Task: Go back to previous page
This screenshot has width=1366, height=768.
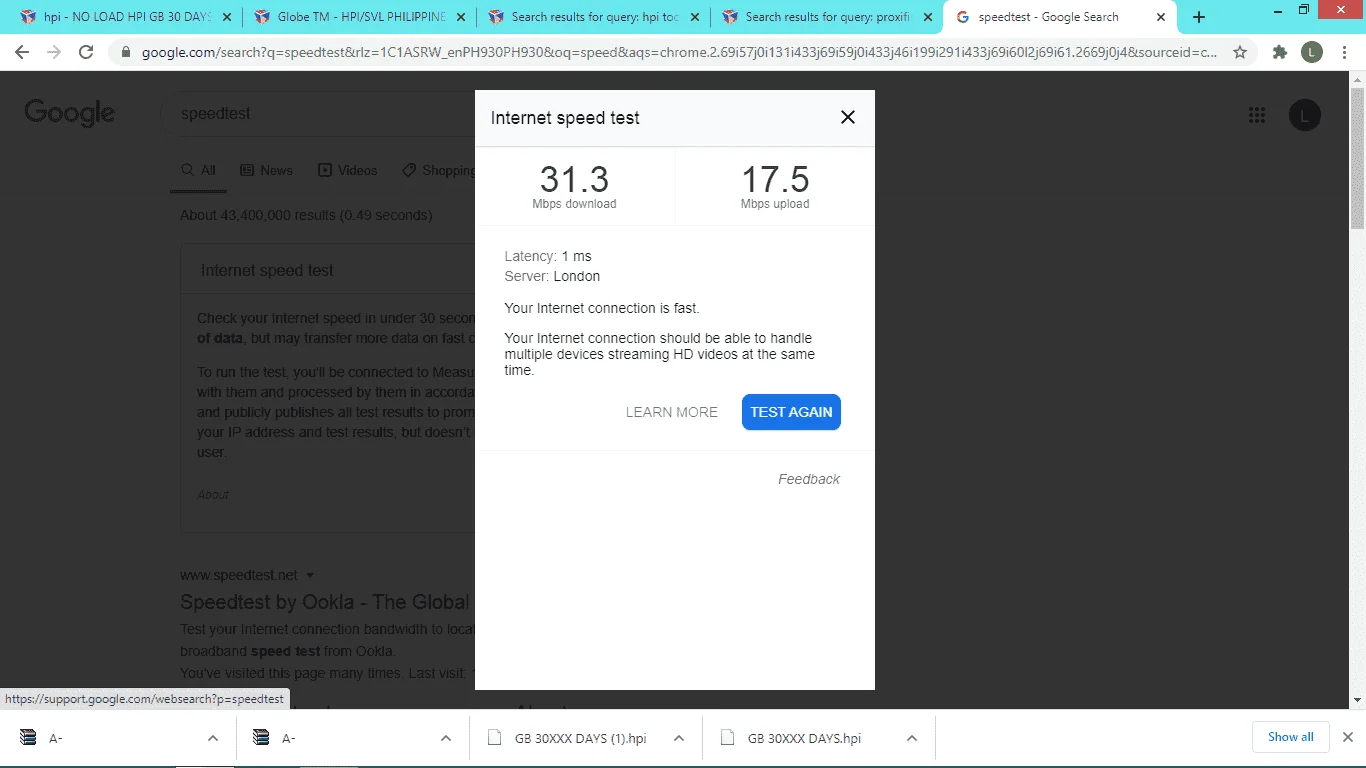Action: 22,53
